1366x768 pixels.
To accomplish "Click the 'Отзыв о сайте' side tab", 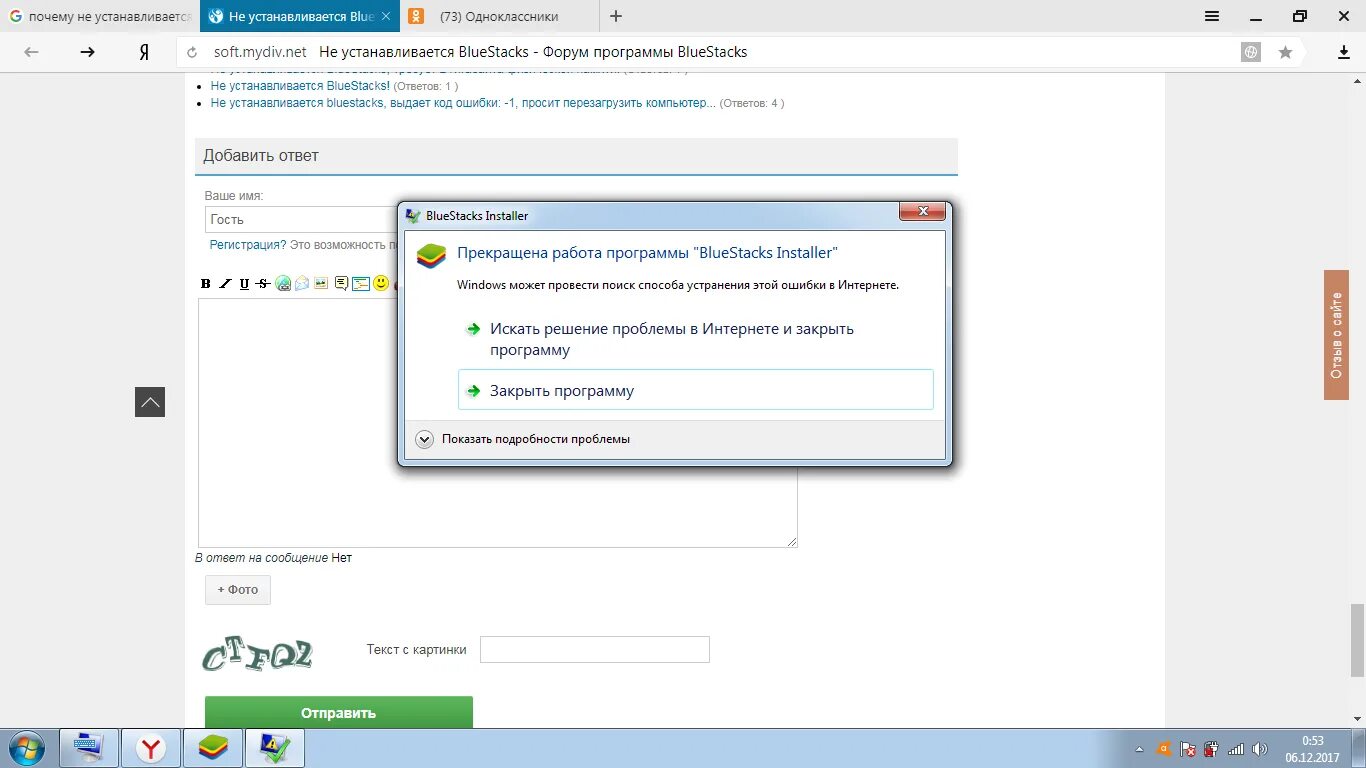I will [x=1337, y=335].
